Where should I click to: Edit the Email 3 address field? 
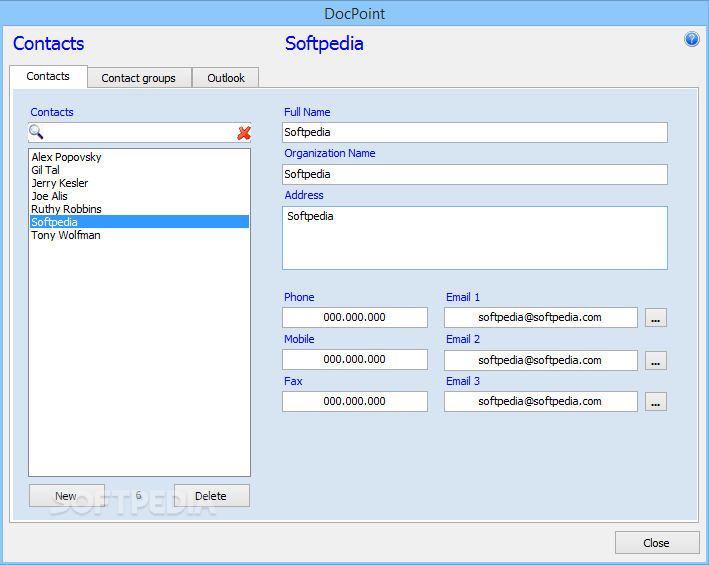pos(541,401)
